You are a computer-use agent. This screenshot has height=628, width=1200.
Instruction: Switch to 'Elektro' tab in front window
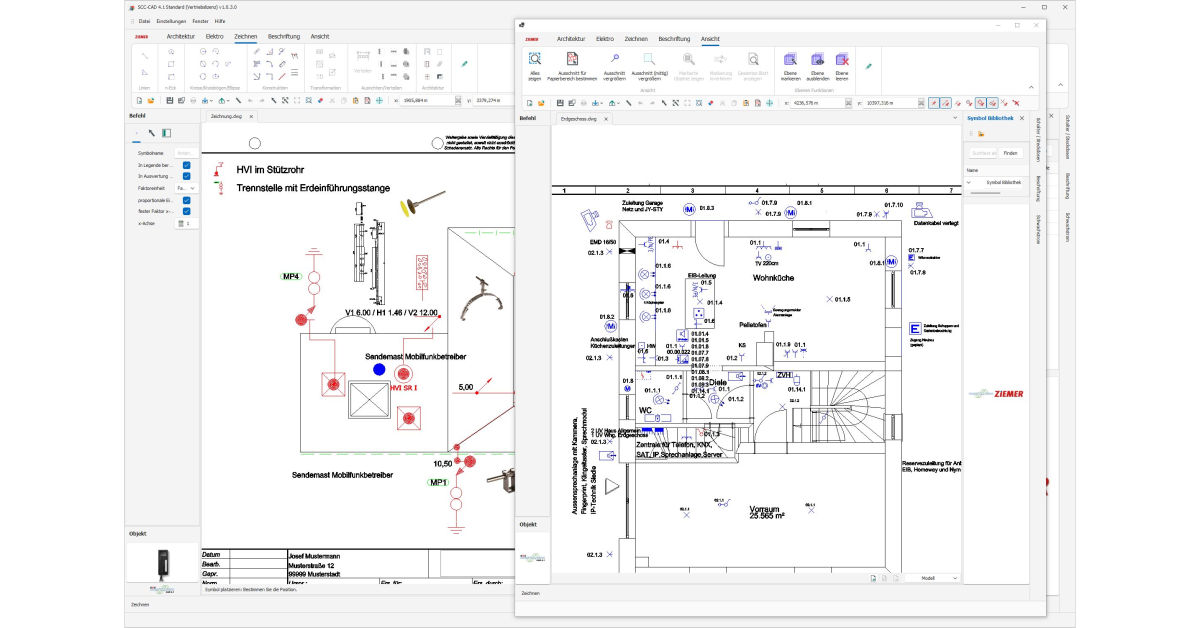click(605, 38)
